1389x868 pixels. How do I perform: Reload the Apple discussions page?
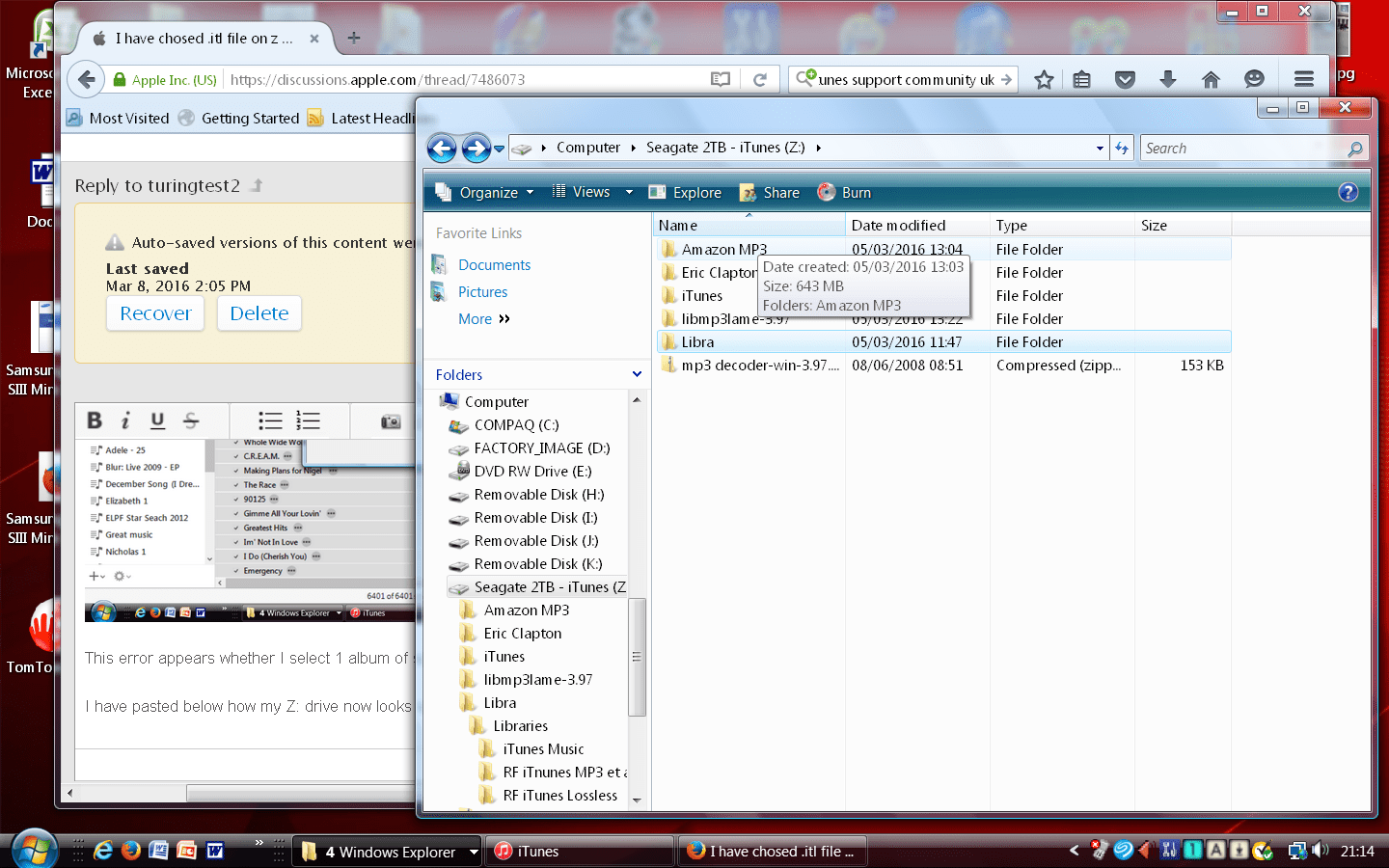click(x=760, y=79)
